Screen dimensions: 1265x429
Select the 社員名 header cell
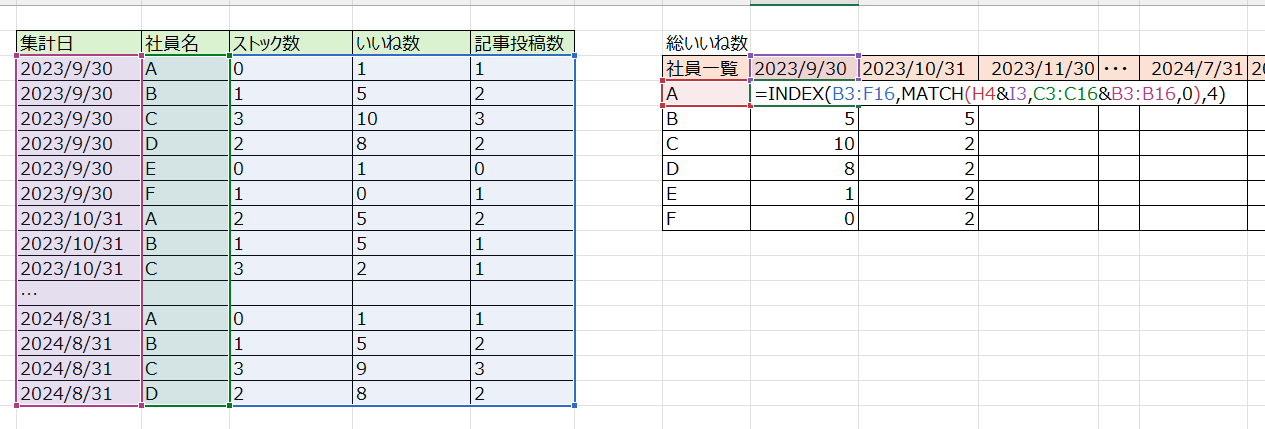click(x=185, y=43)
